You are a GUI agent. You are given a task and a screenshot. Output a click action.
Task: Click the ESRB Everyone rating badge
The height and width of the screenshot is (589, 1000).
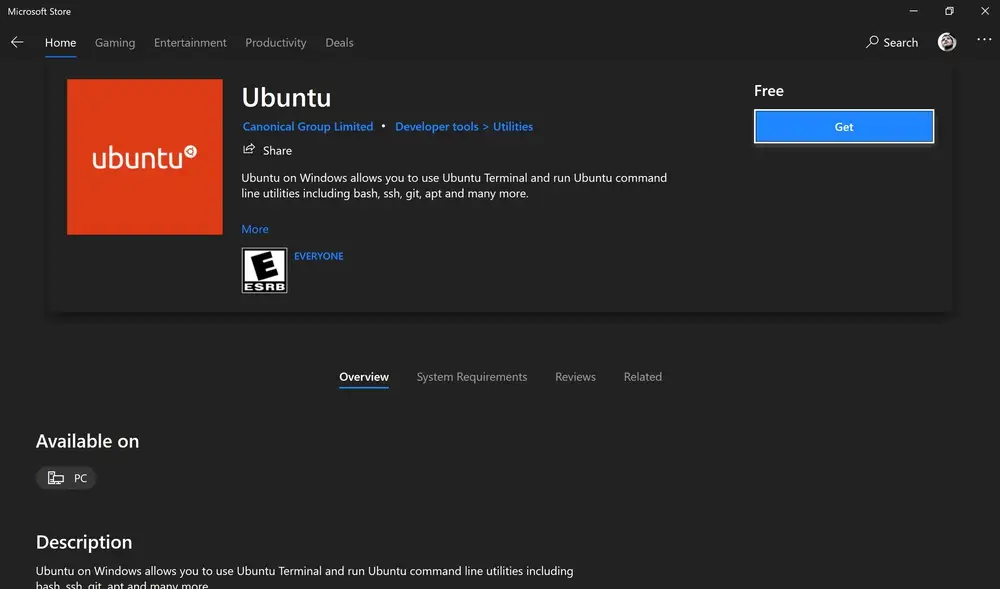[x=265, y=270]
